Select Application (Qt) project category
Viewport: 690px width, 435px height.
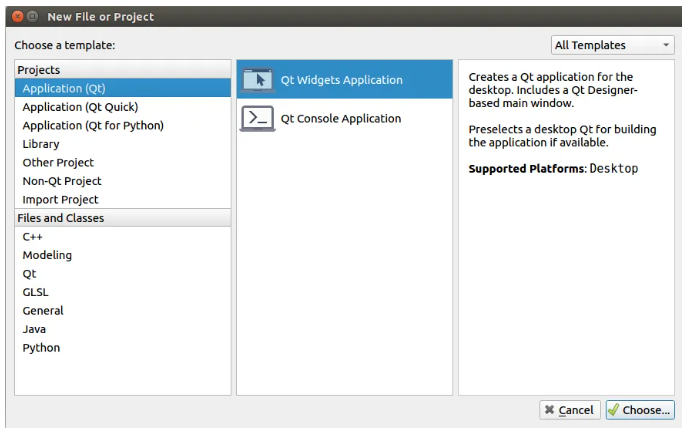(123, 88)
